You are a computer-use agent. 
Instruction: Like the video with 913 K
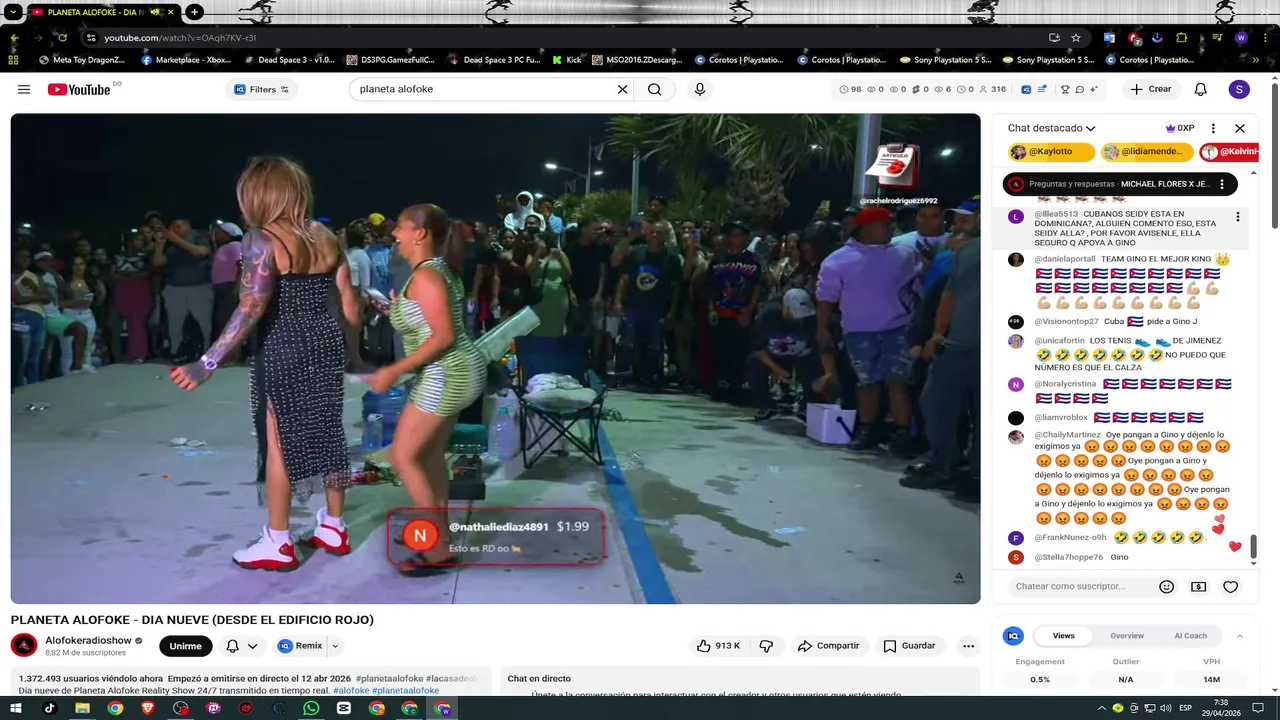(x=718, y=646)
